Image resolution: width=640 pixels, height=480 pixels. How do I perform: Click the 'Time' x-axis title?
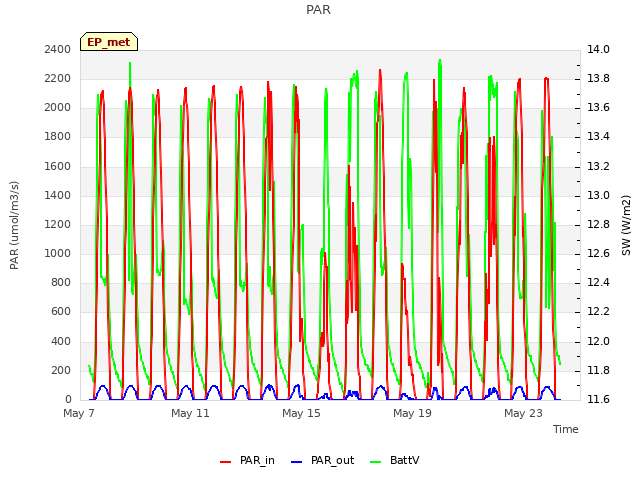click(566, 429)
